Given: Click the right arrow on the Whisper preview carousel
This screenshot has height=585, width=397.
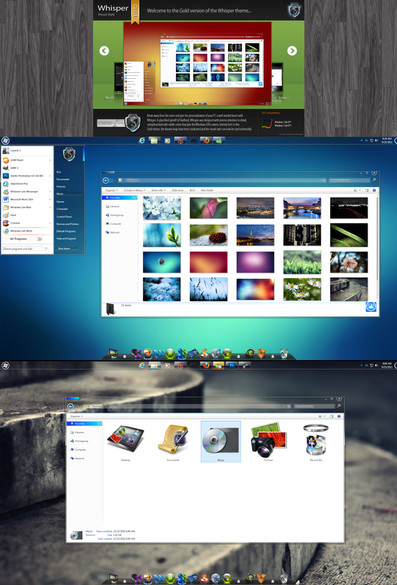Looking at the screenshot, I should [292, 51].
